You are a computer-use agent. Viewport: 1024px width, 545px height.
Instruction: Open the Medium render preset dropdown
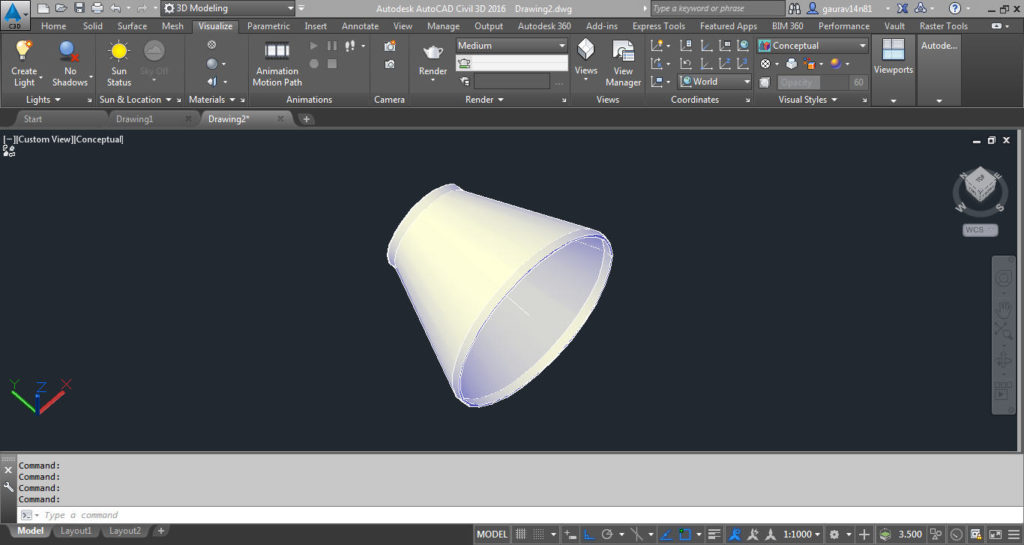(511, 46)
